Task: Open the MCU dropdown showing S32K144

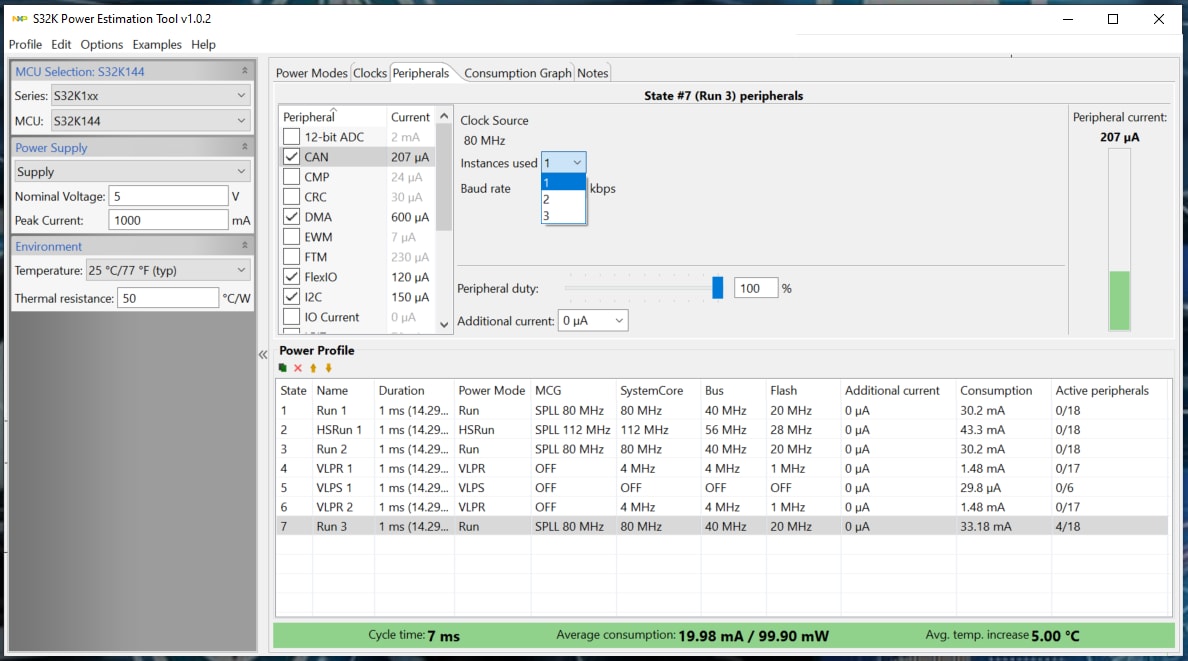Action: [x=150, y=121]
